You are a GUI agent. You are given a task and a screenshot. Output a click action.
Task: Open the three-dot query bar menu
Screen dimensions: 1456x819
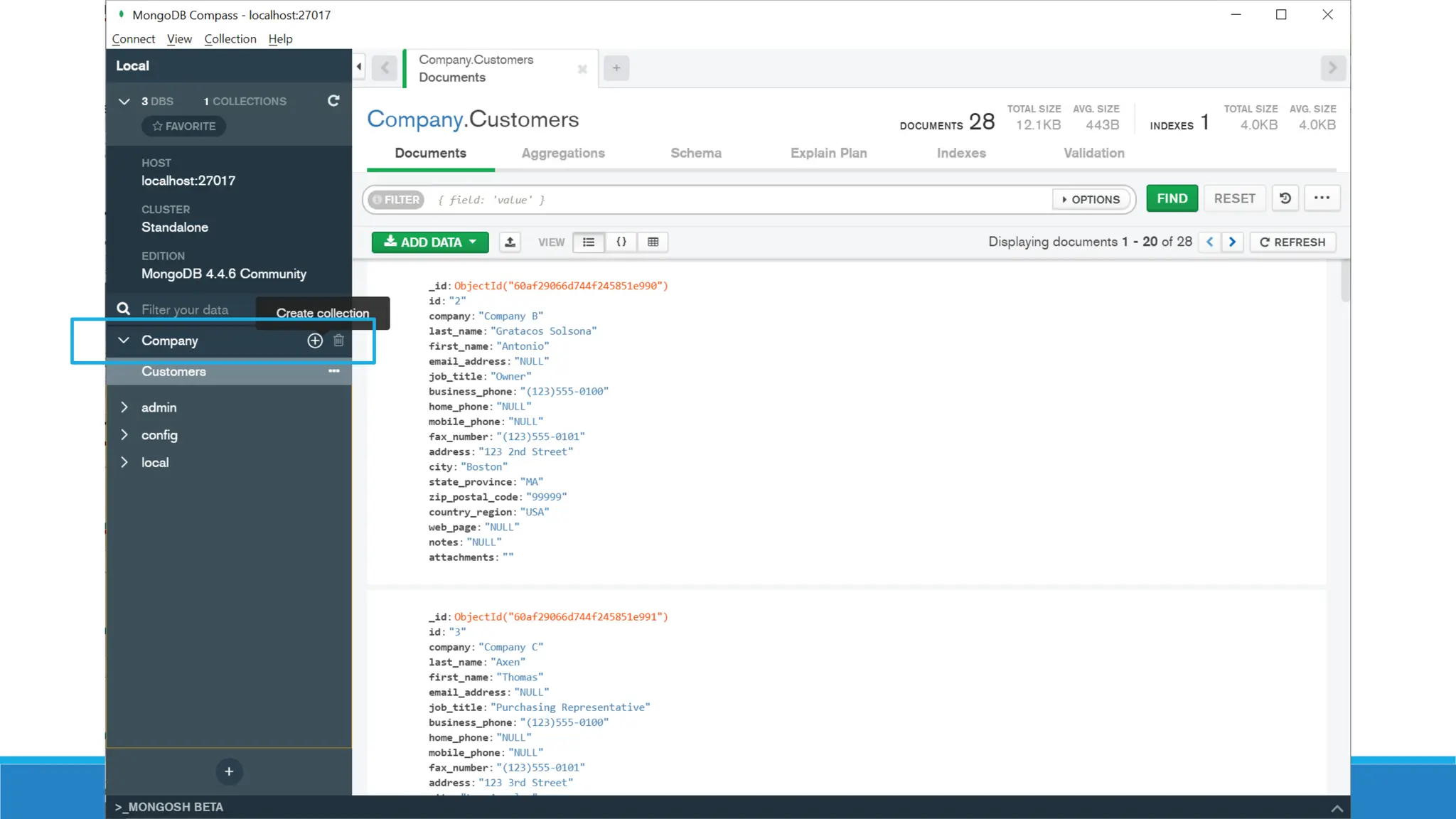1322,198
